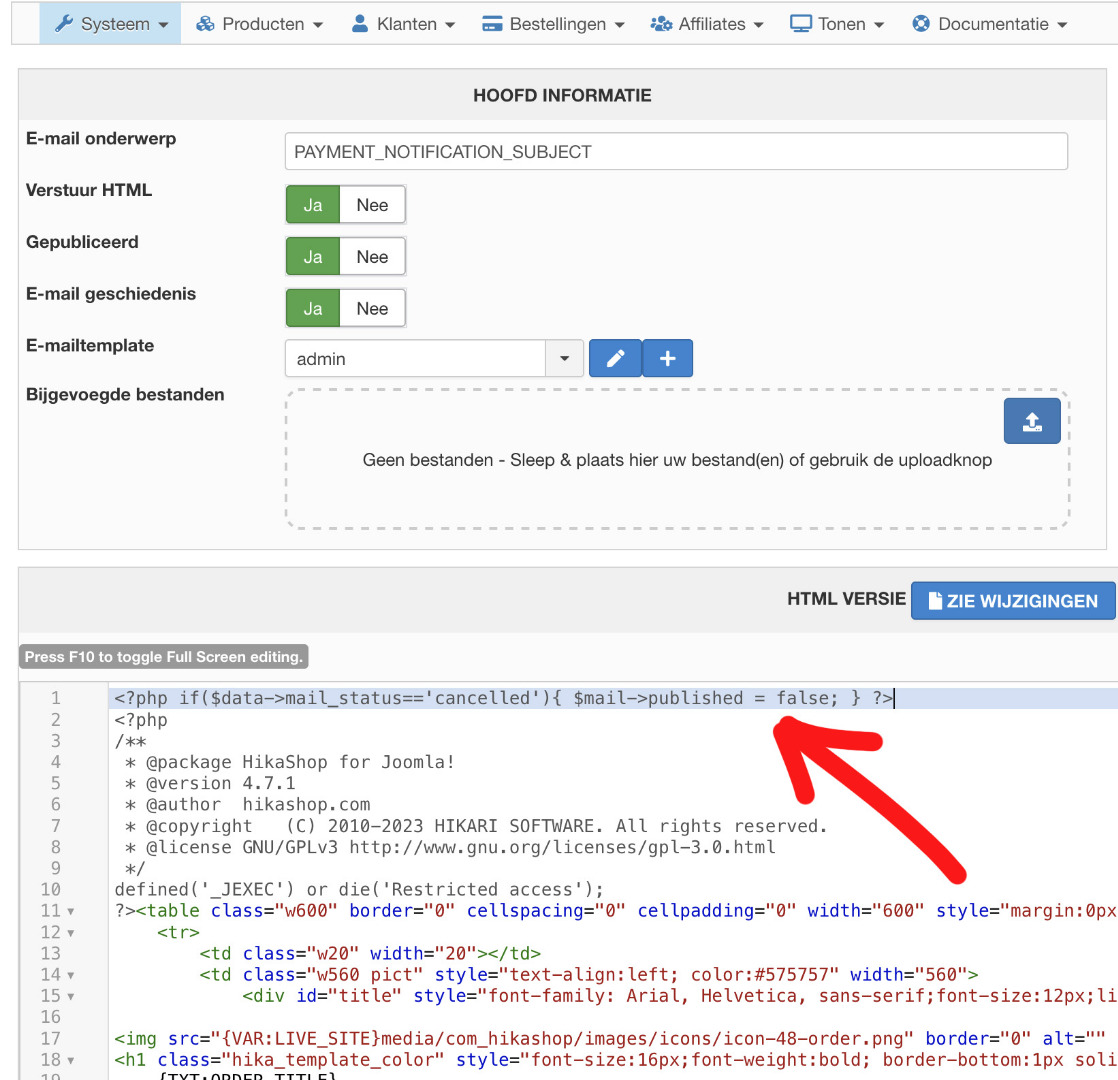Collapse code fold arrow on line 11
The image size is (1118, 1080).
pos(70,911)
